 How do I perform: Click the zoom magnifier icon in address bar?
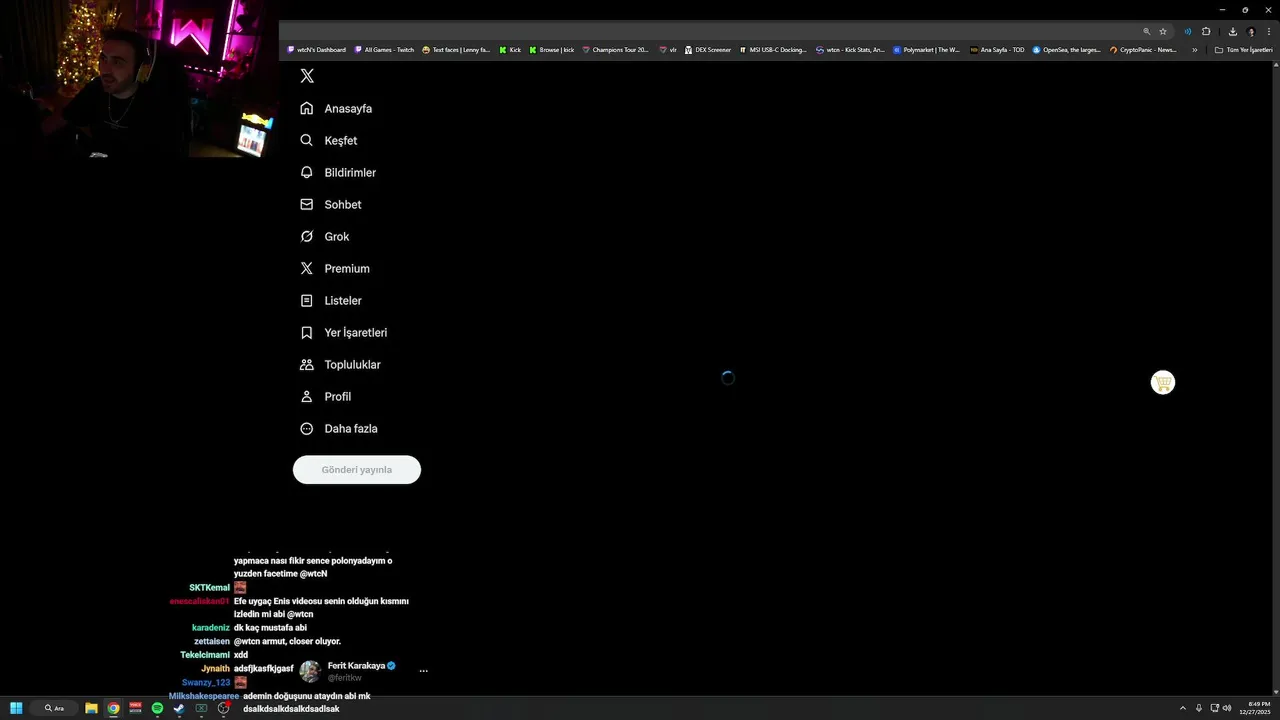tap(1147, 31)
